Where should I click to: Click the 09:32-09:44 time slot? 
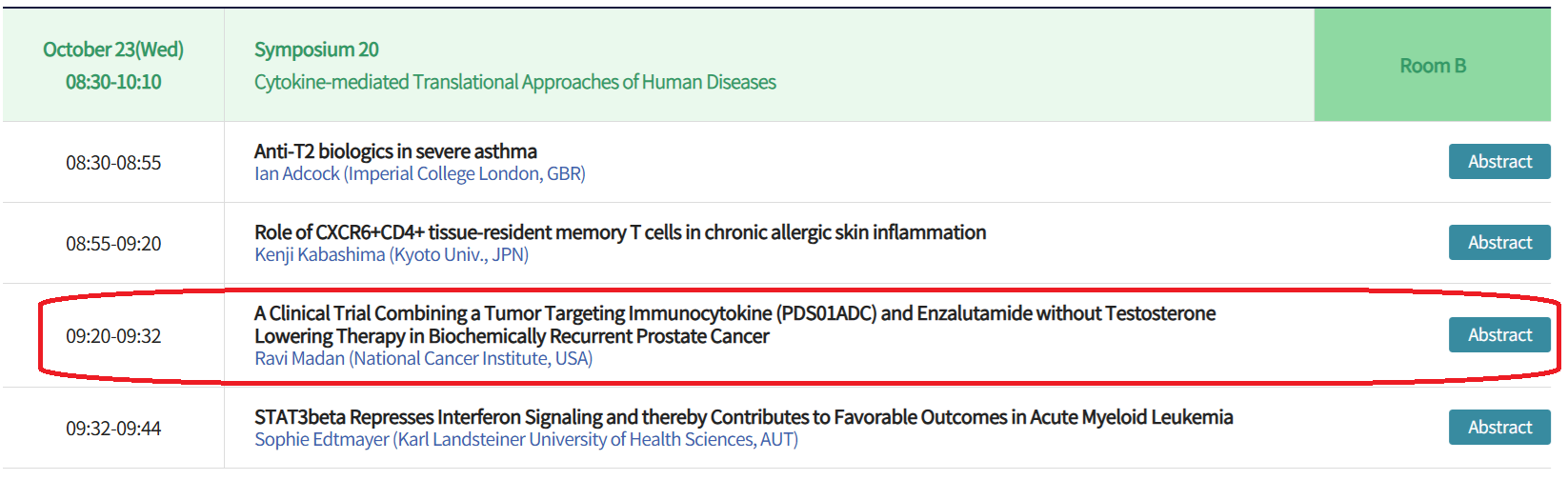(x=113, y=429)
